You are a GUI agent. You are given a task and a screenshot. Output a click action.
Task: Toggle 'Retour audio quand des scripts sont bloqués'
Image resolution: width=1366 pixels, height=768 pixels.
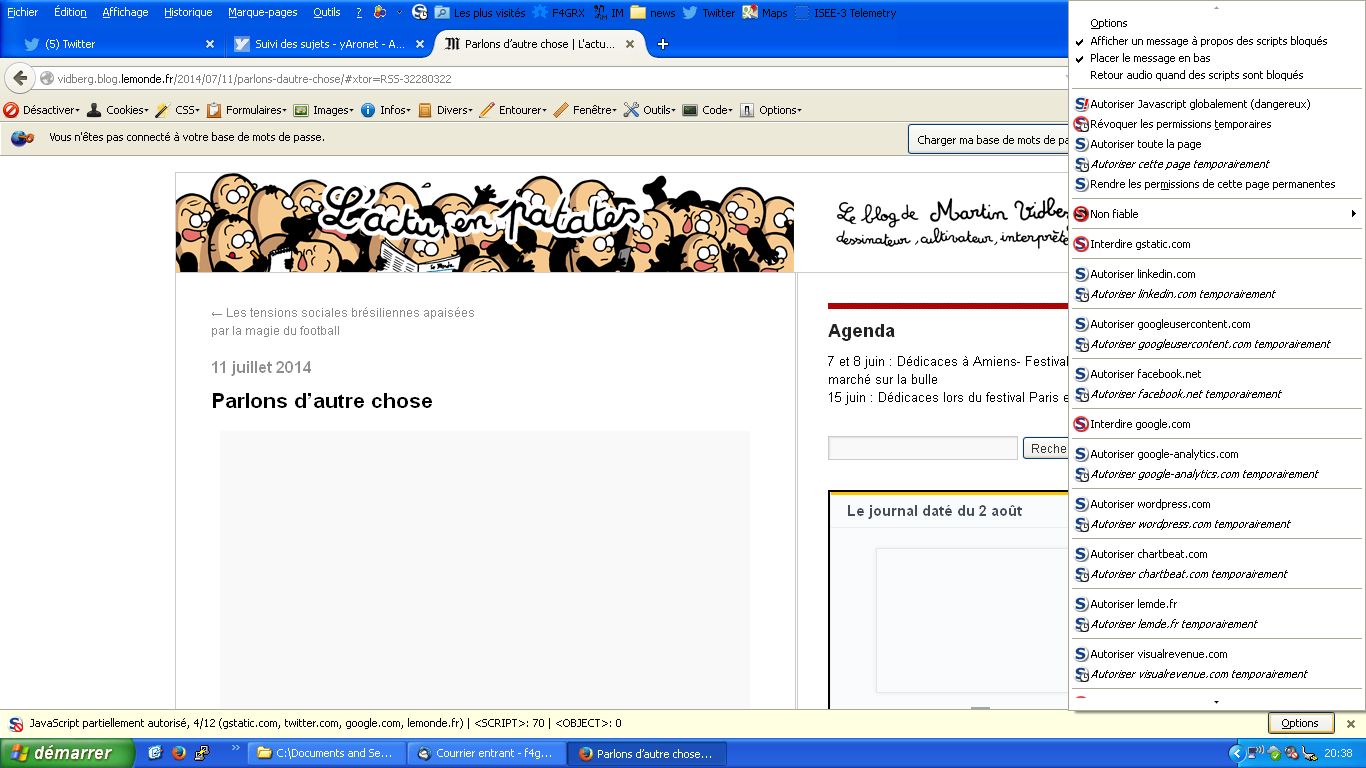coord(1196,75)
